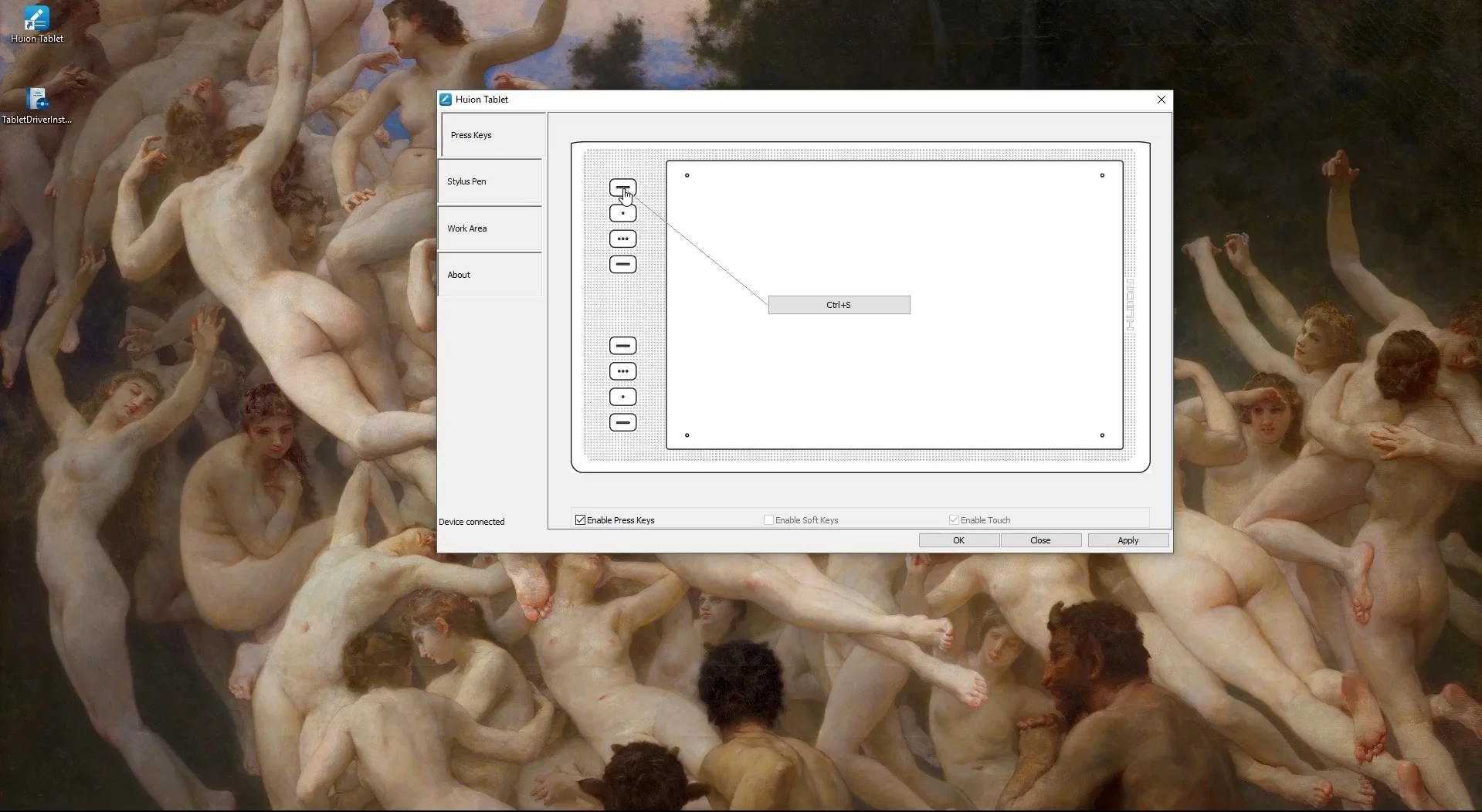Click the bottom-left corner marker of tablet area
The height and width of the screenshot is (812, 1482).
pos(687,435)
